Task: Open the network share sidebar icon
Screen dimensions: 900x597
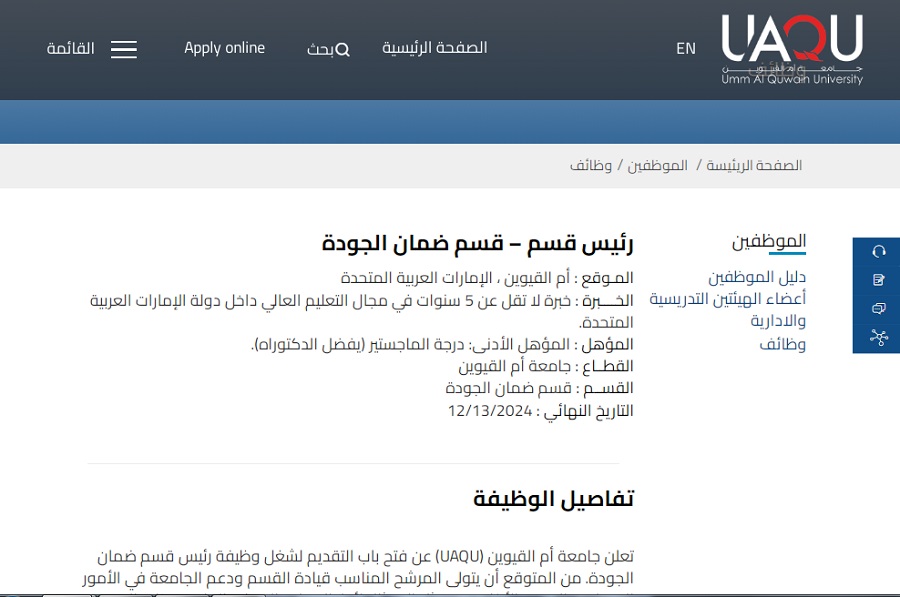Action: pyautogui.click(x=879, y=337)
